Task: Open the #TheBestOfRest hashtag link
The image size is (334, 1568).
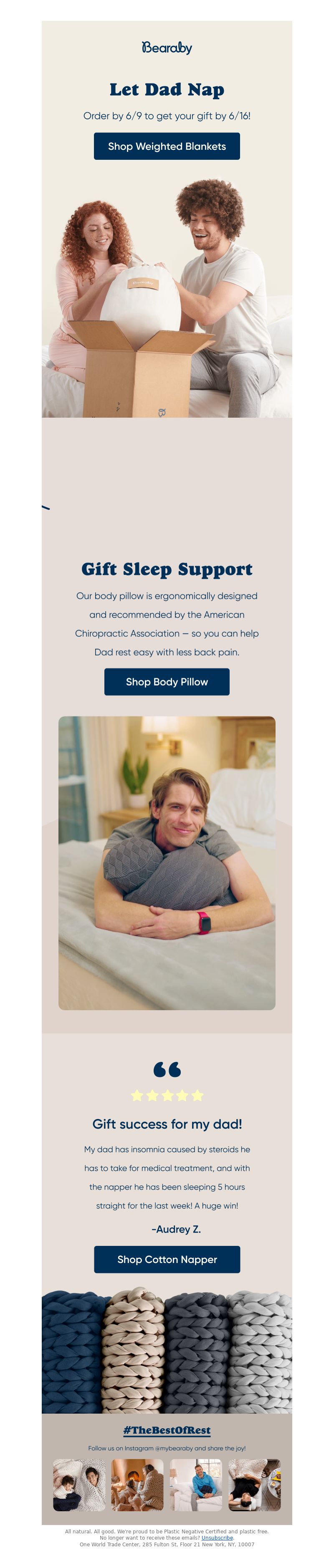Action: click(x=167, y=1430)
